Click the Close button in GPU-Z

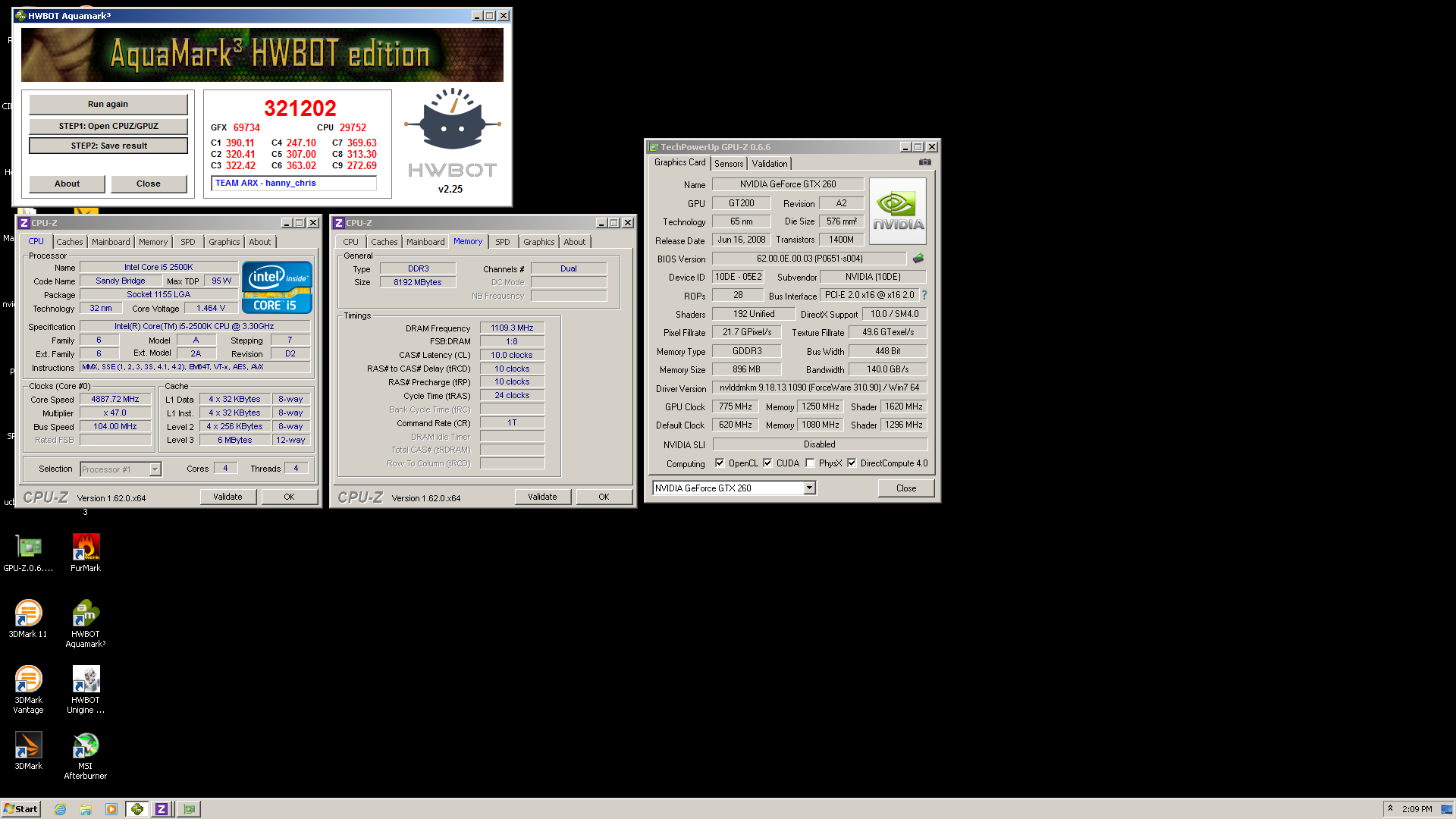pos(906,488)
